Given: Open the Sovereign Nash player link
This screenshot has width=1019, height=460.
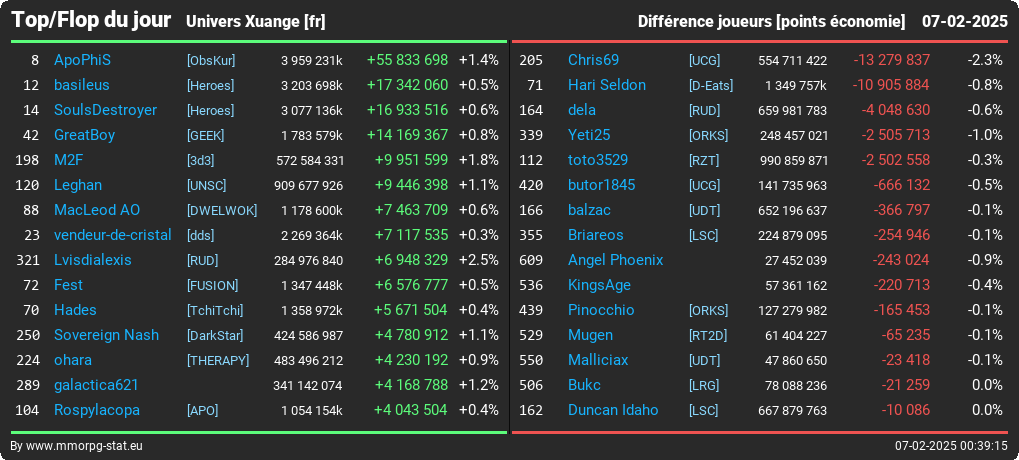Looking at the screenshot, I should tap(107, 335).
